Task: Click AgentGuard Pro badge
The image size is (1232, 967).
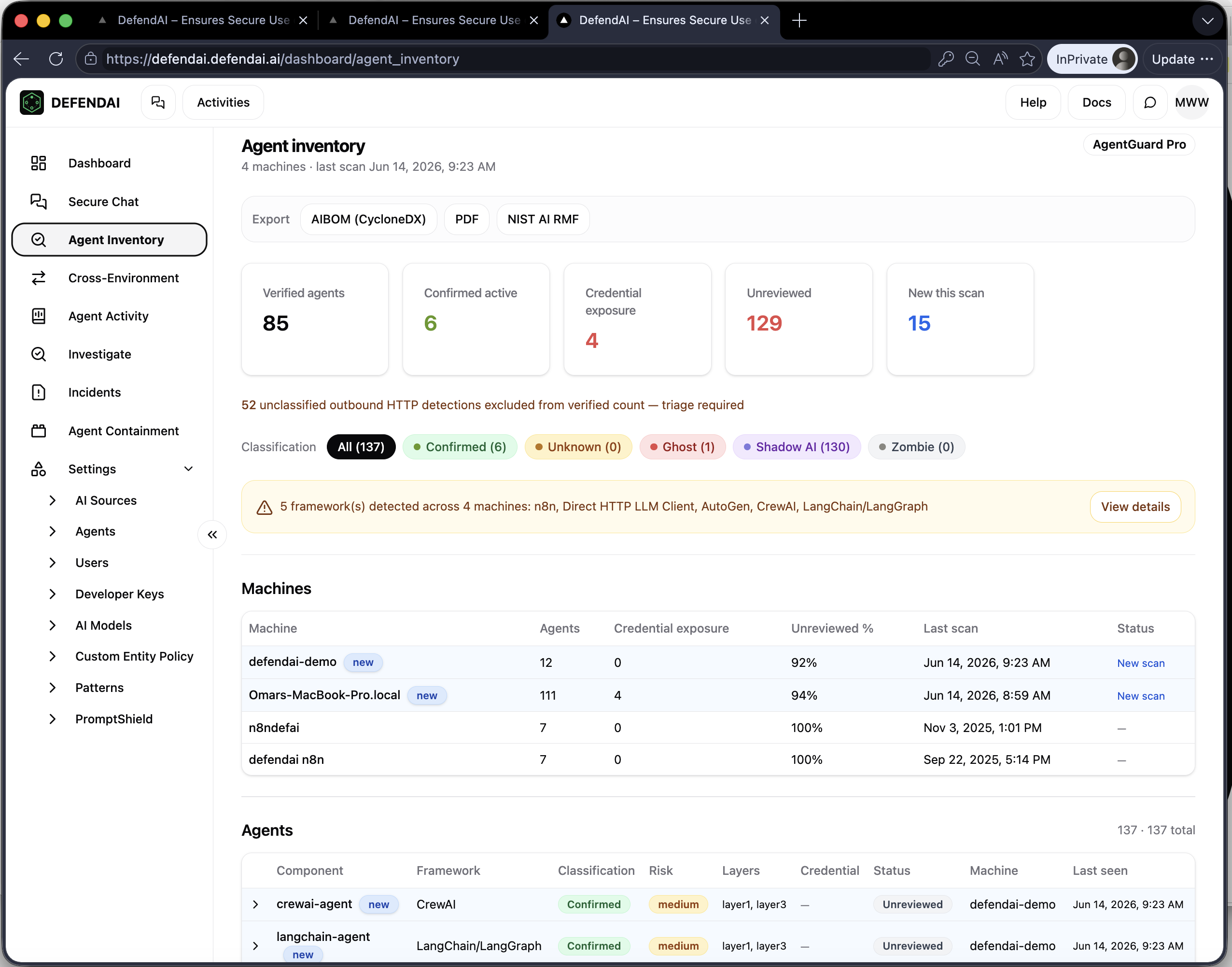Action: 1139,145
